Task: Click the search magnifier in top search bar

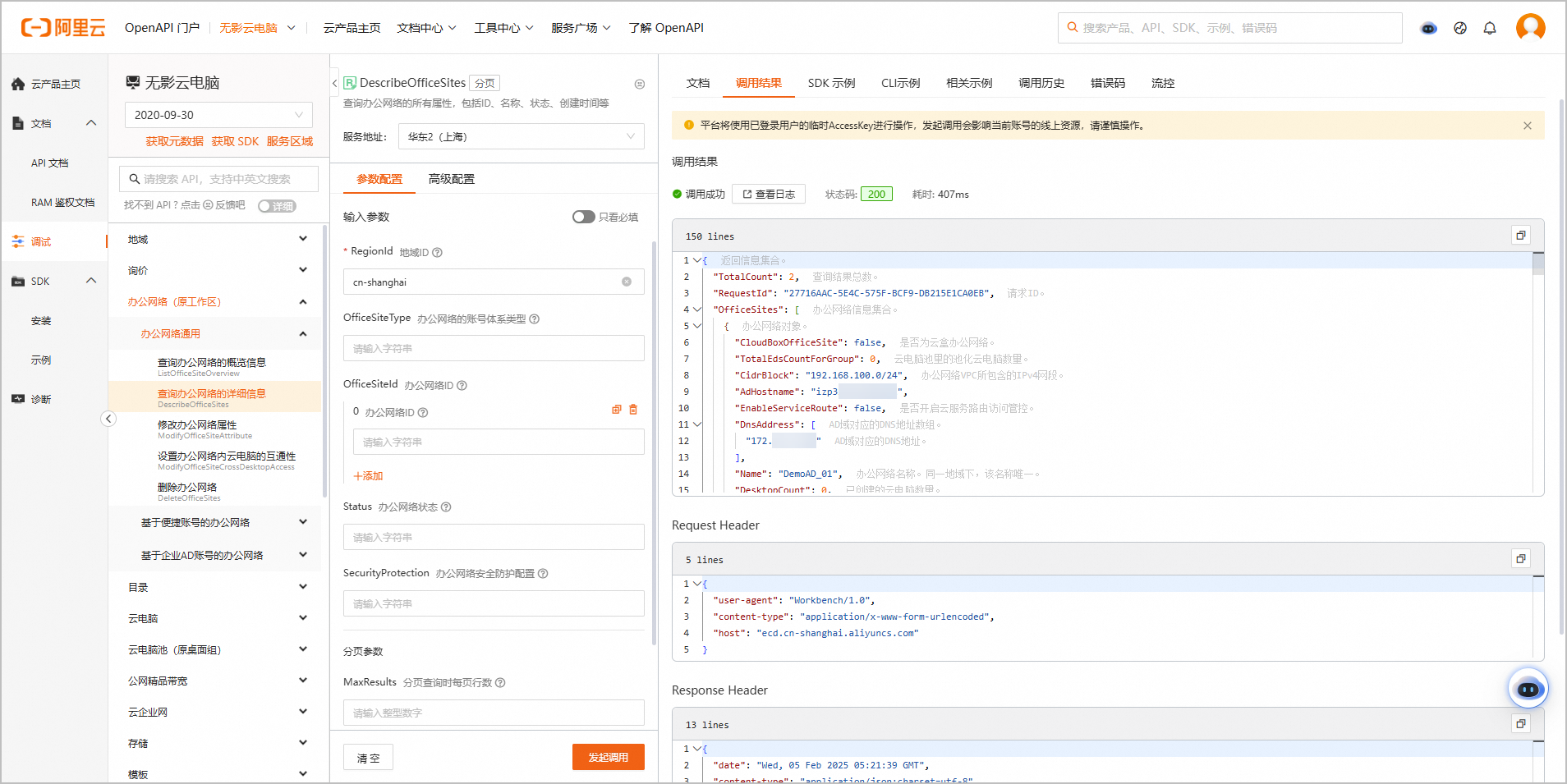Action: coord(1072,27)
